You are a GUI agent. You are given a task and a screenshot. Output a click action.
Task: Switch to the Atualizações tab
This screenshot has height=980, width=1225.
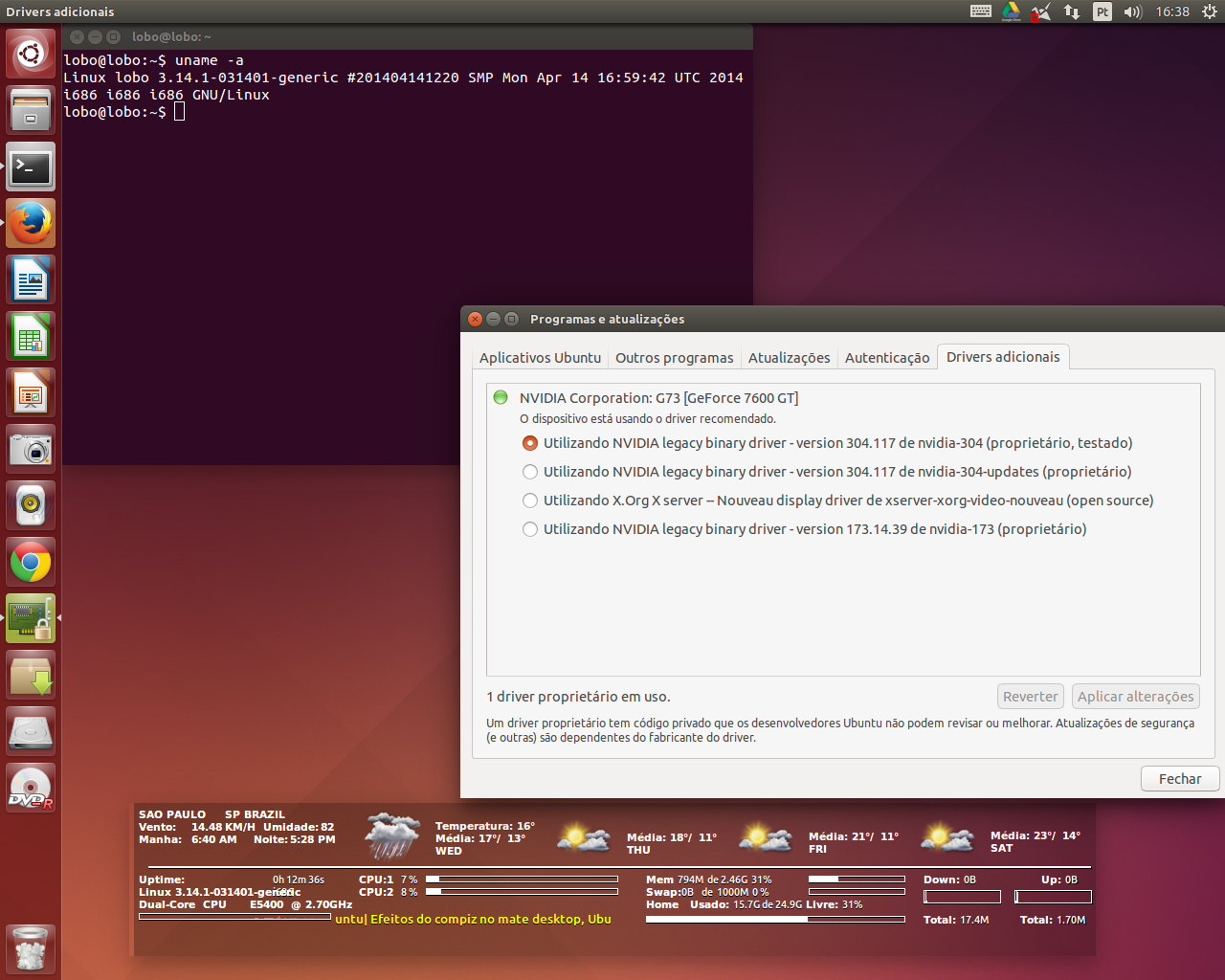coord(789,357)
